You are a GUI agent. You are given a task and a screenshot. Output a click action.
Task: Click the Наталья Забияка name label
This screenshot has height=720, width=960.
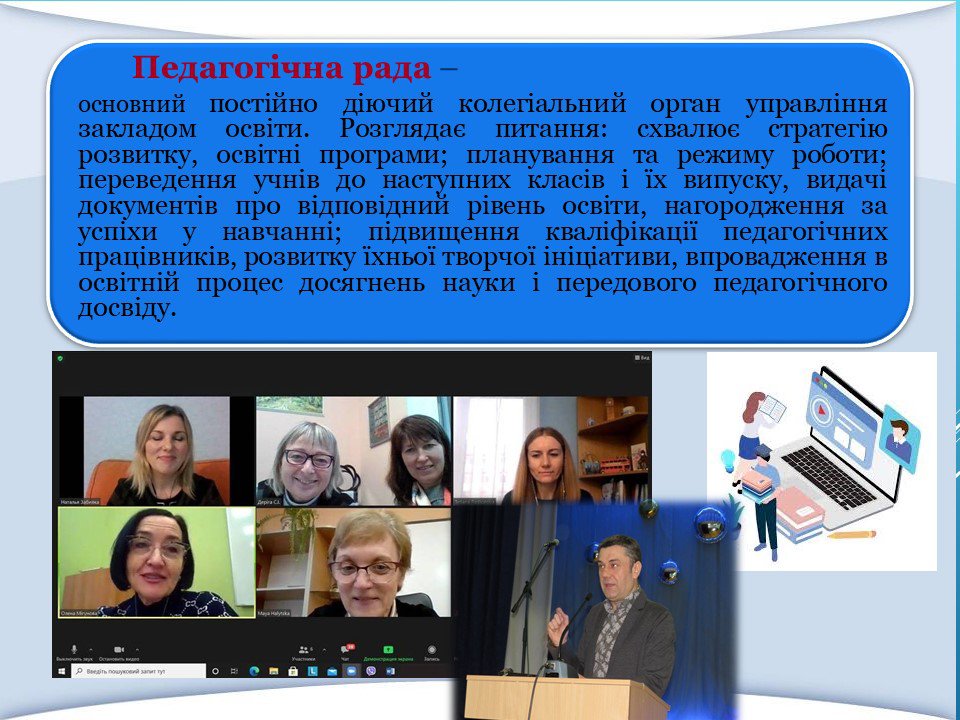tap(80, 501)
